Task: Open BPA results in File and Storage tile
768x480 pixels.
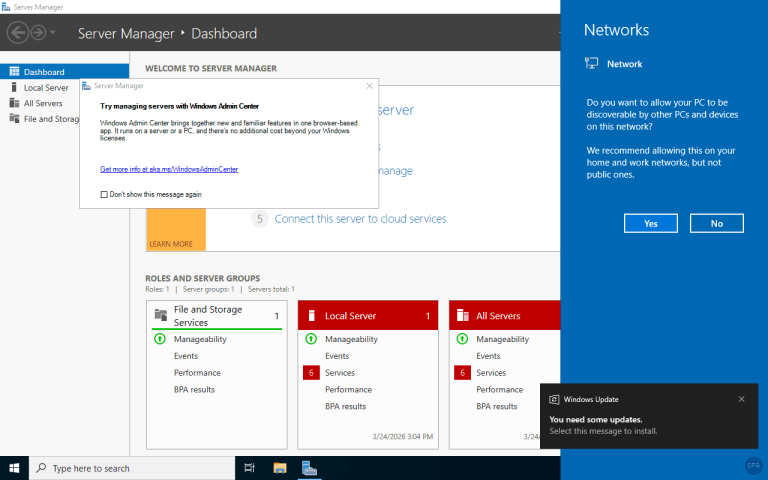Action: 194,389
